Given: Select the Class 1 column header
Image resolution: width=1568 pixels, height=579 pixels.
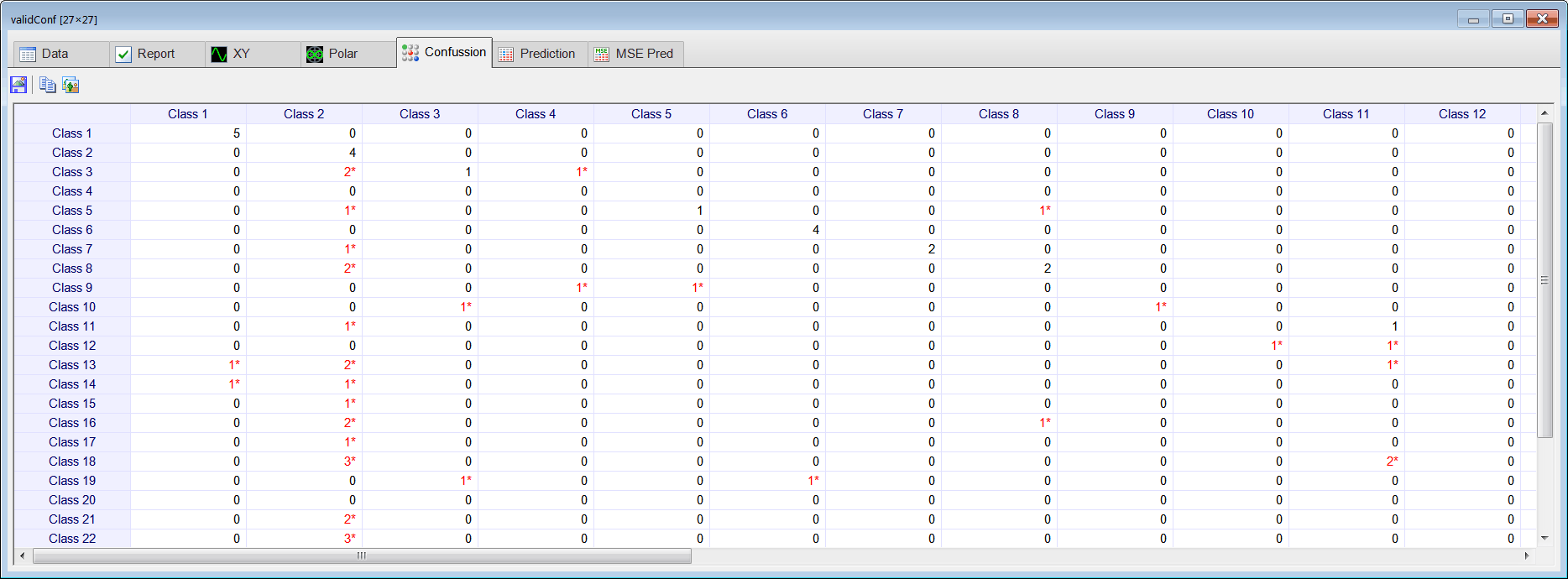Looking at the screenshot, I should pyautogui.click(x=188, y=114).
